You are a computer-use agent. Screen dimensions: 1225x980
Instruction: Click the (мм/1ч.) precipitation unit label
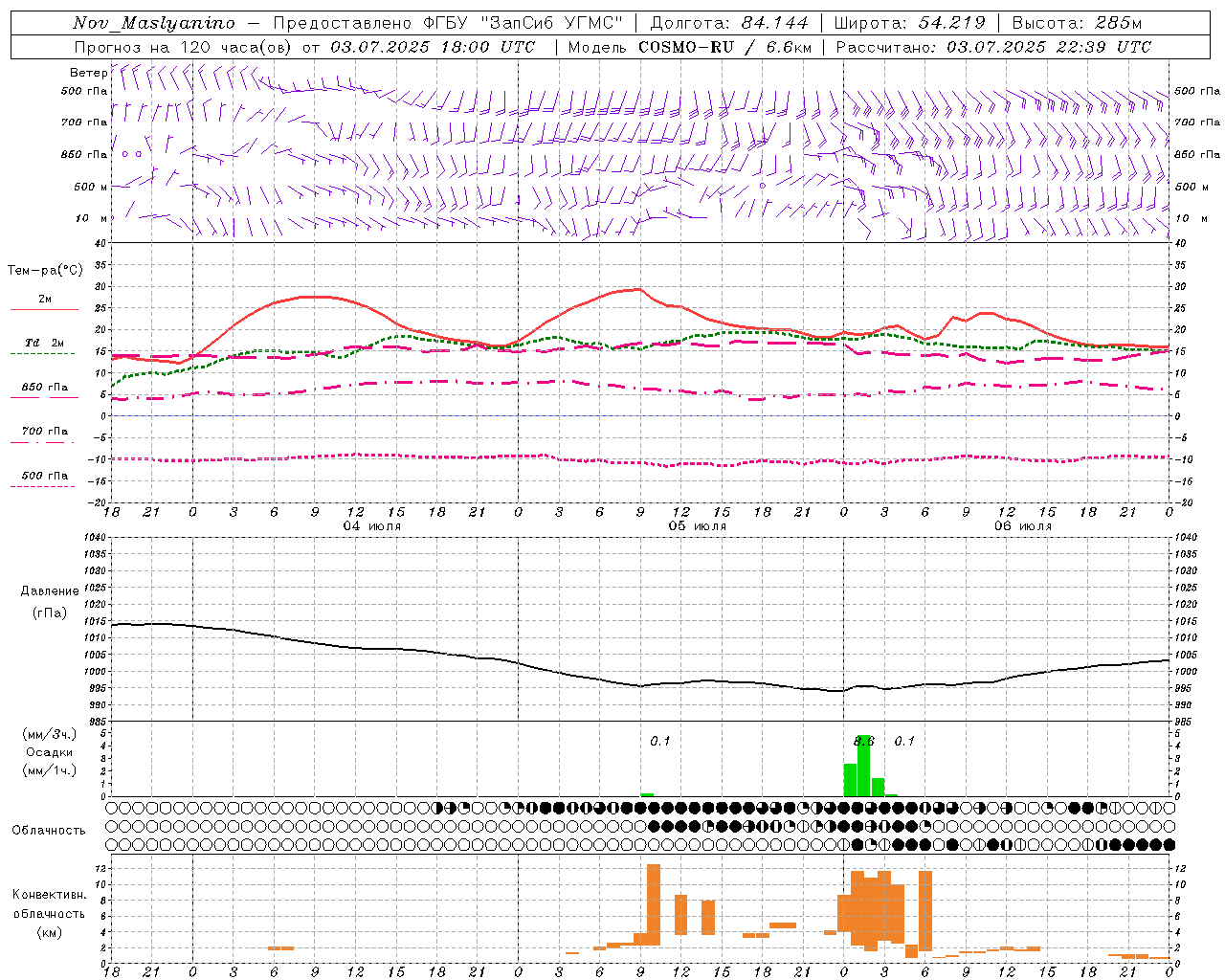50,770
